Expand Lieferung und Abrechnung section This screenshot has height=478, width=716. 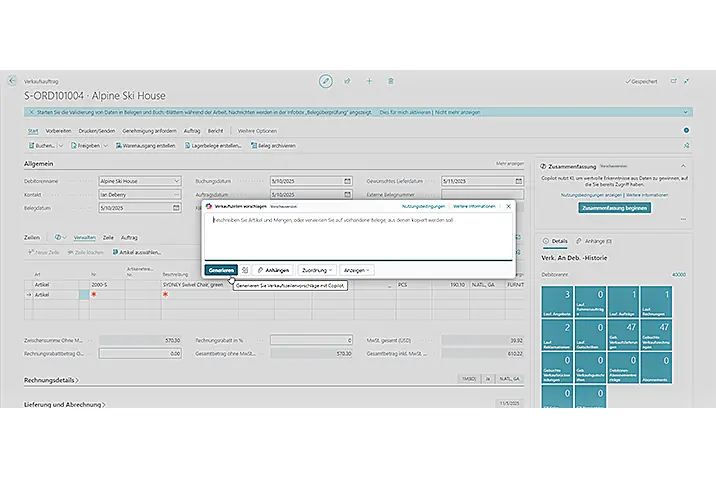pos(64,404)
